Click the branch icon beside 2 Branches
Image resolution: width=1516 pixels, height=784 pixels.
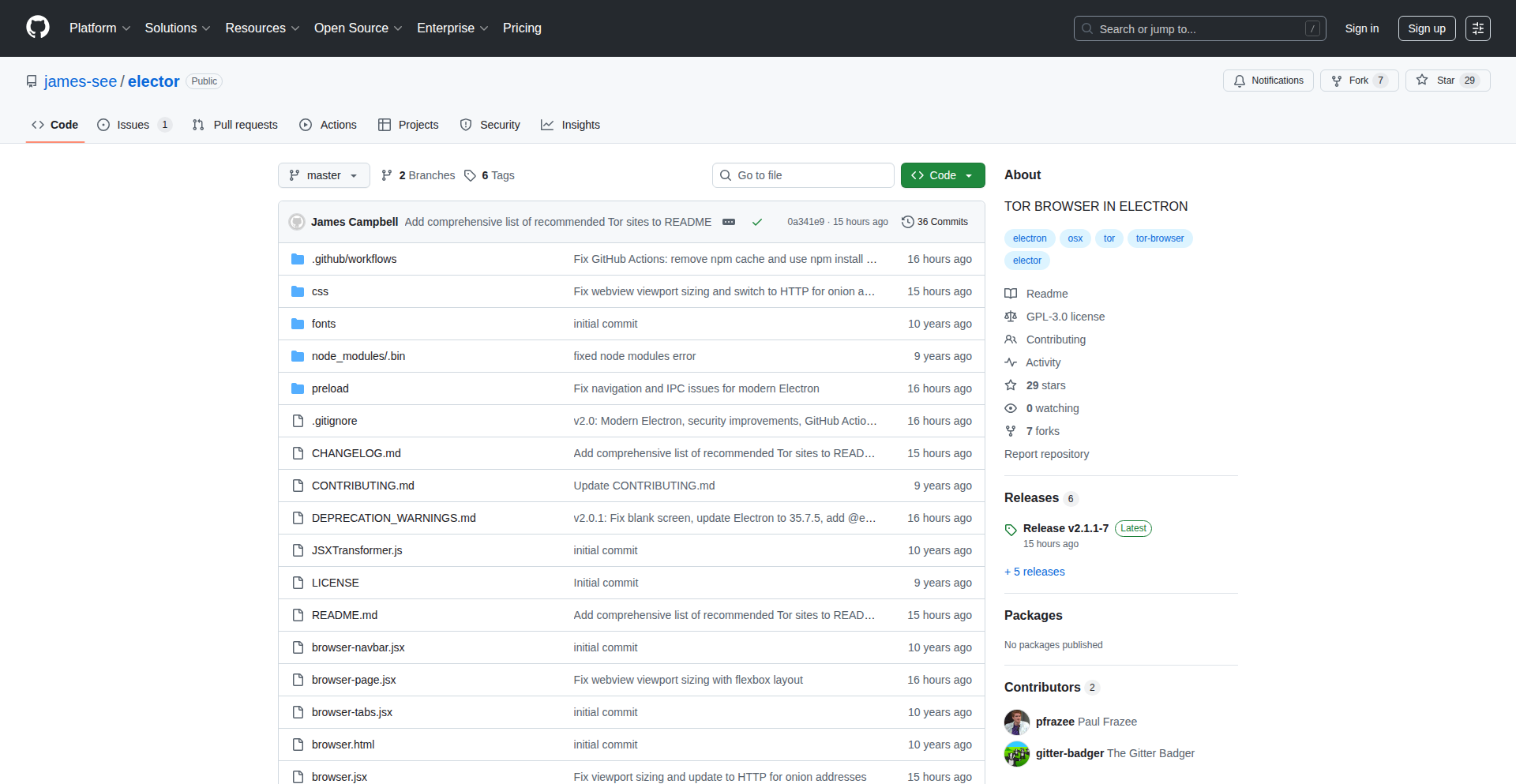click(387, 175)
